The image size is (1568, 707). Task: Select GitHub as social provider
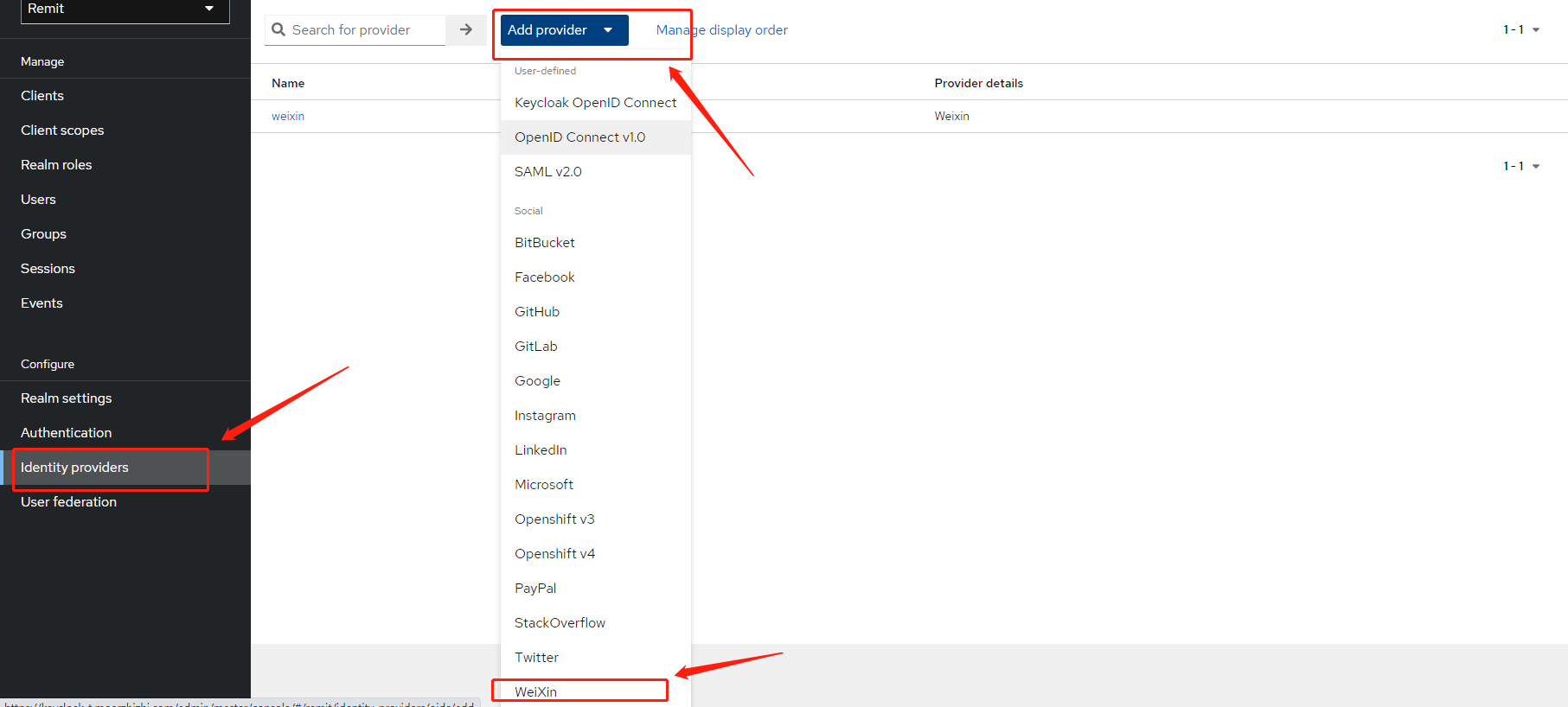[x=537, y=312]
